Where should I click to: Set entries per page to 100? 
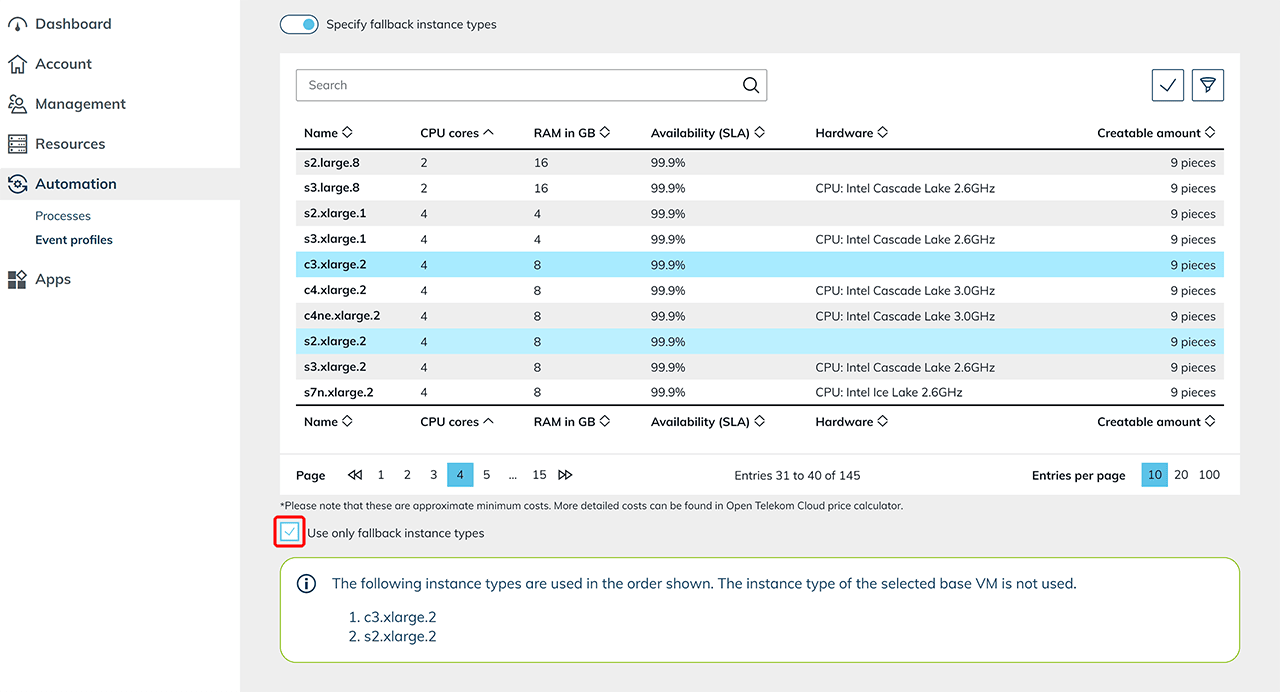(1209, 475)
